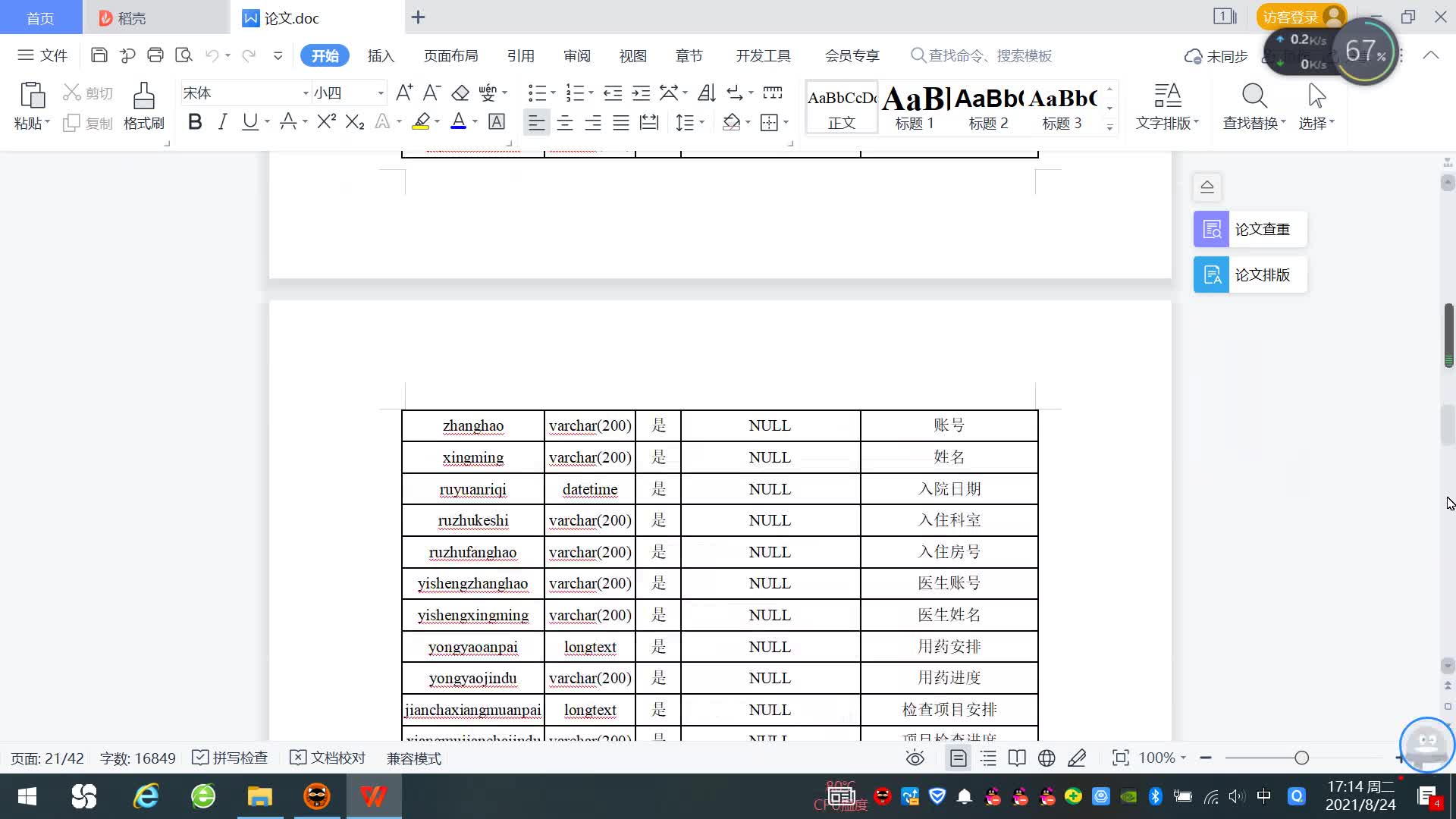Click the Undo arrow

pyautogui.click(x=212, y=55)
